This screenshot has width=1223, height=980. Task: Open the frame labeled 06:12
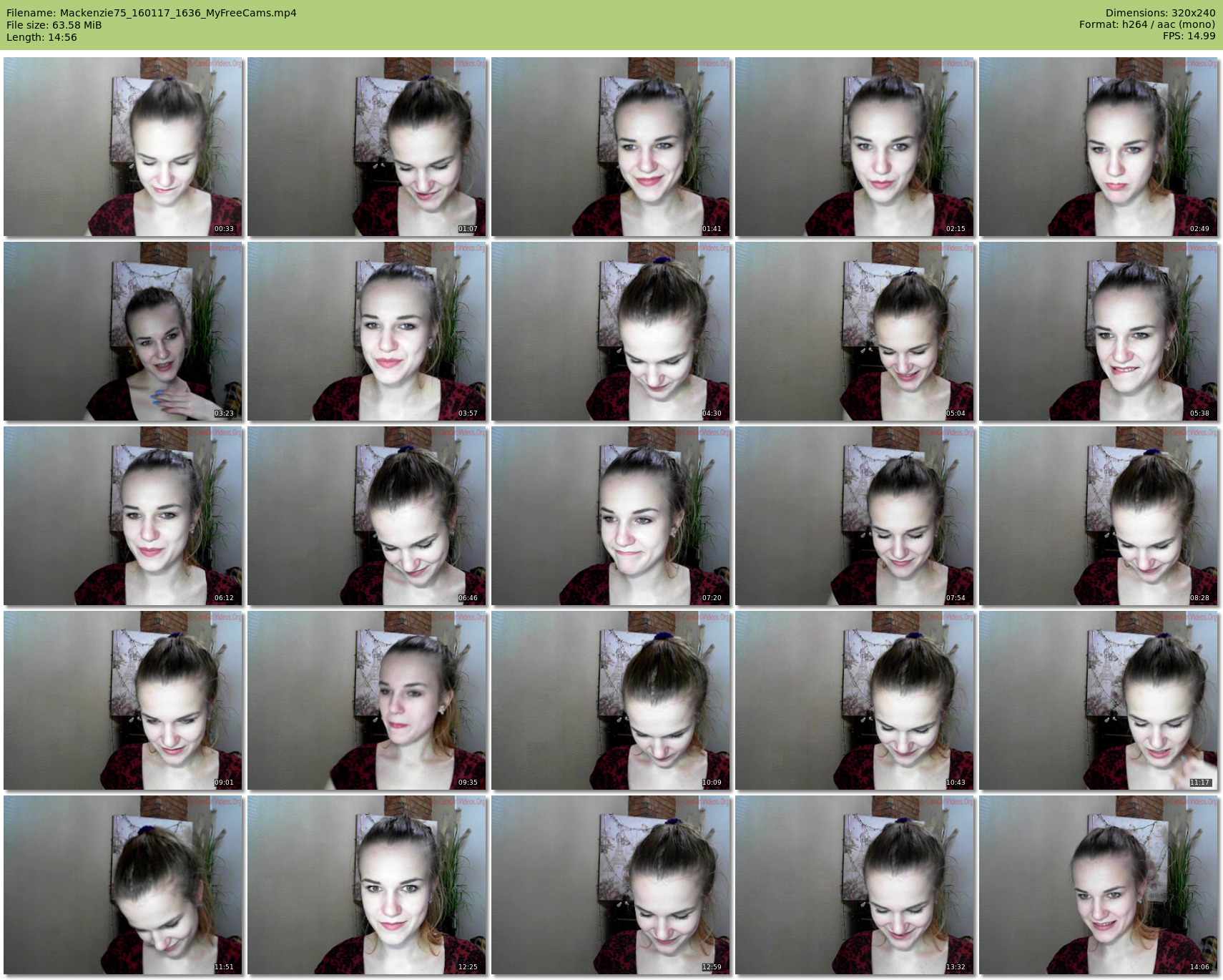point(123,516)
